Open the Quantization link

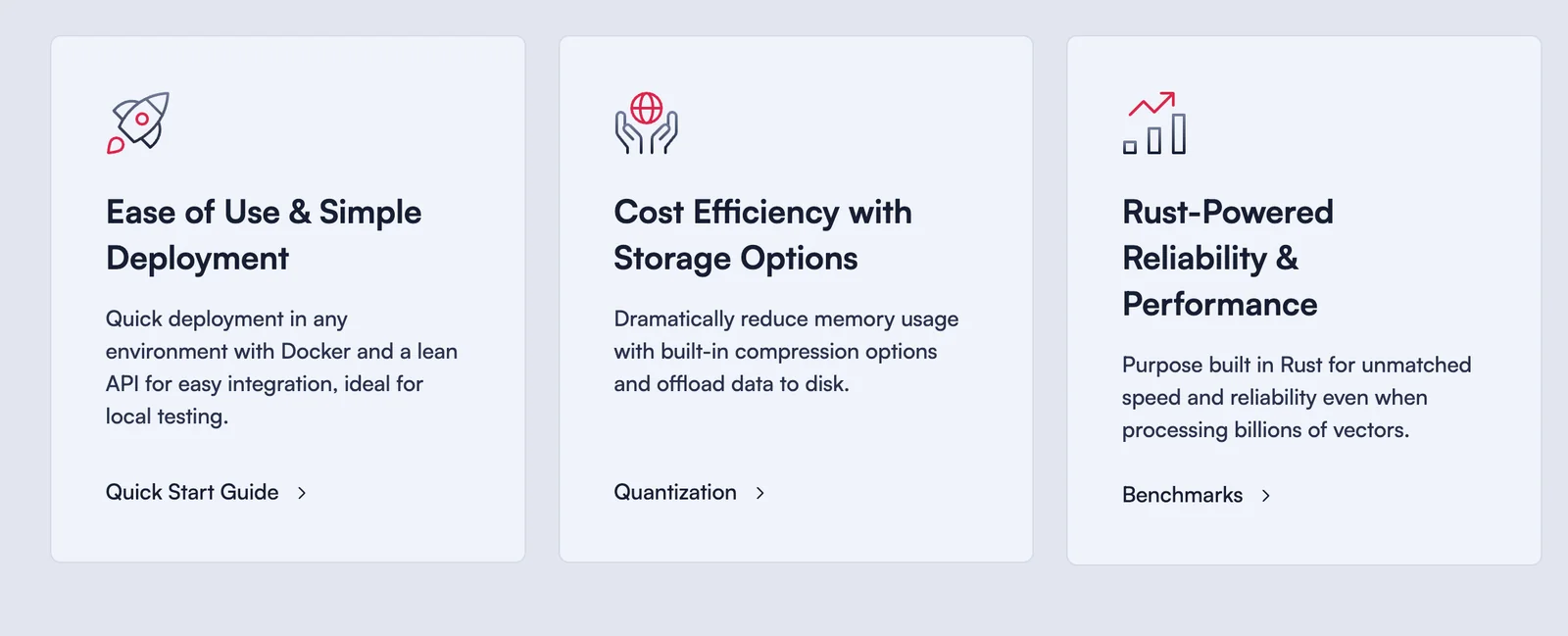(674, 492)
